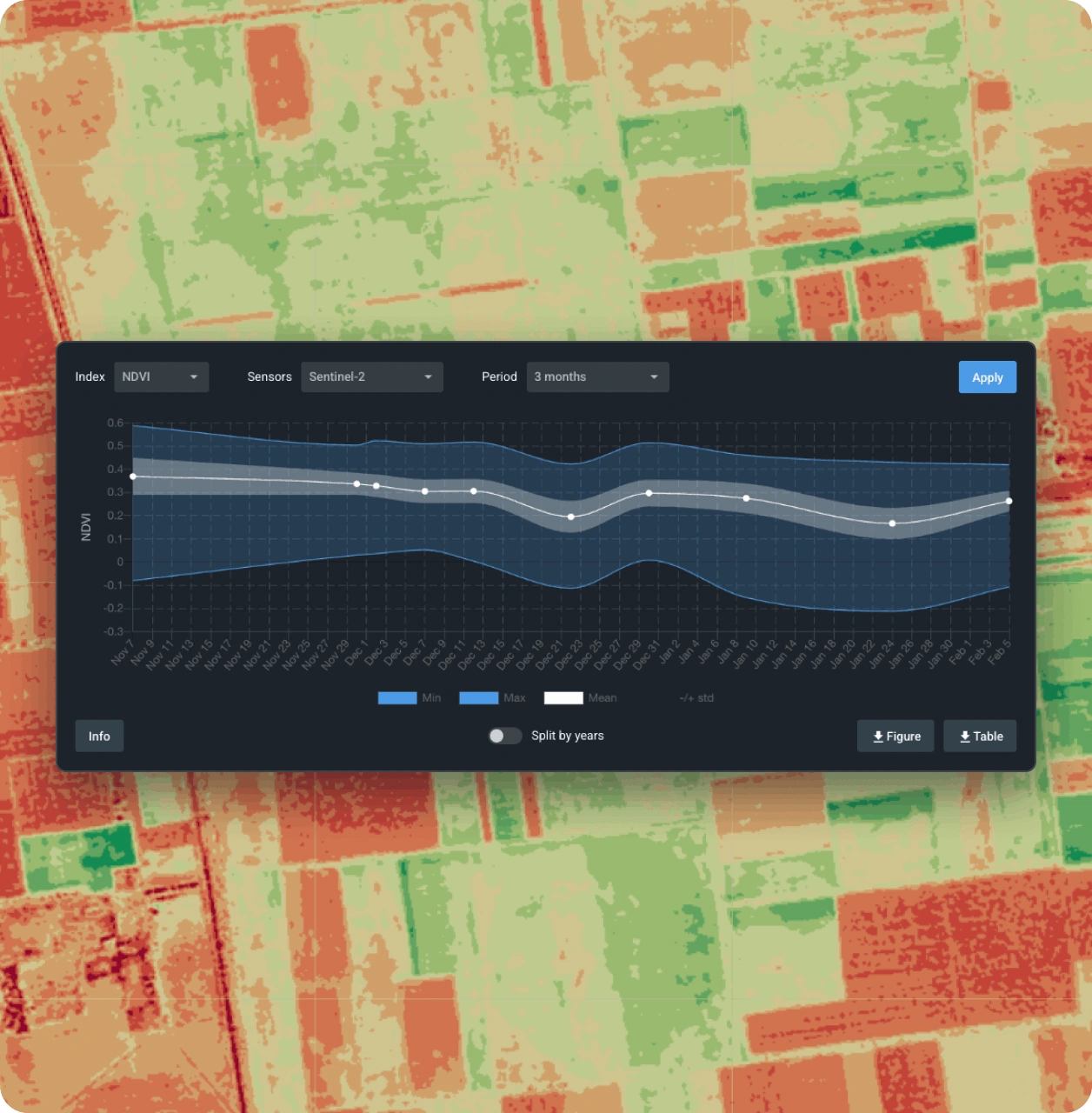The width and height of the screenshot is (1092, 1113).
Task: Download the chart with the Figure icon
Action: [895, 736]
